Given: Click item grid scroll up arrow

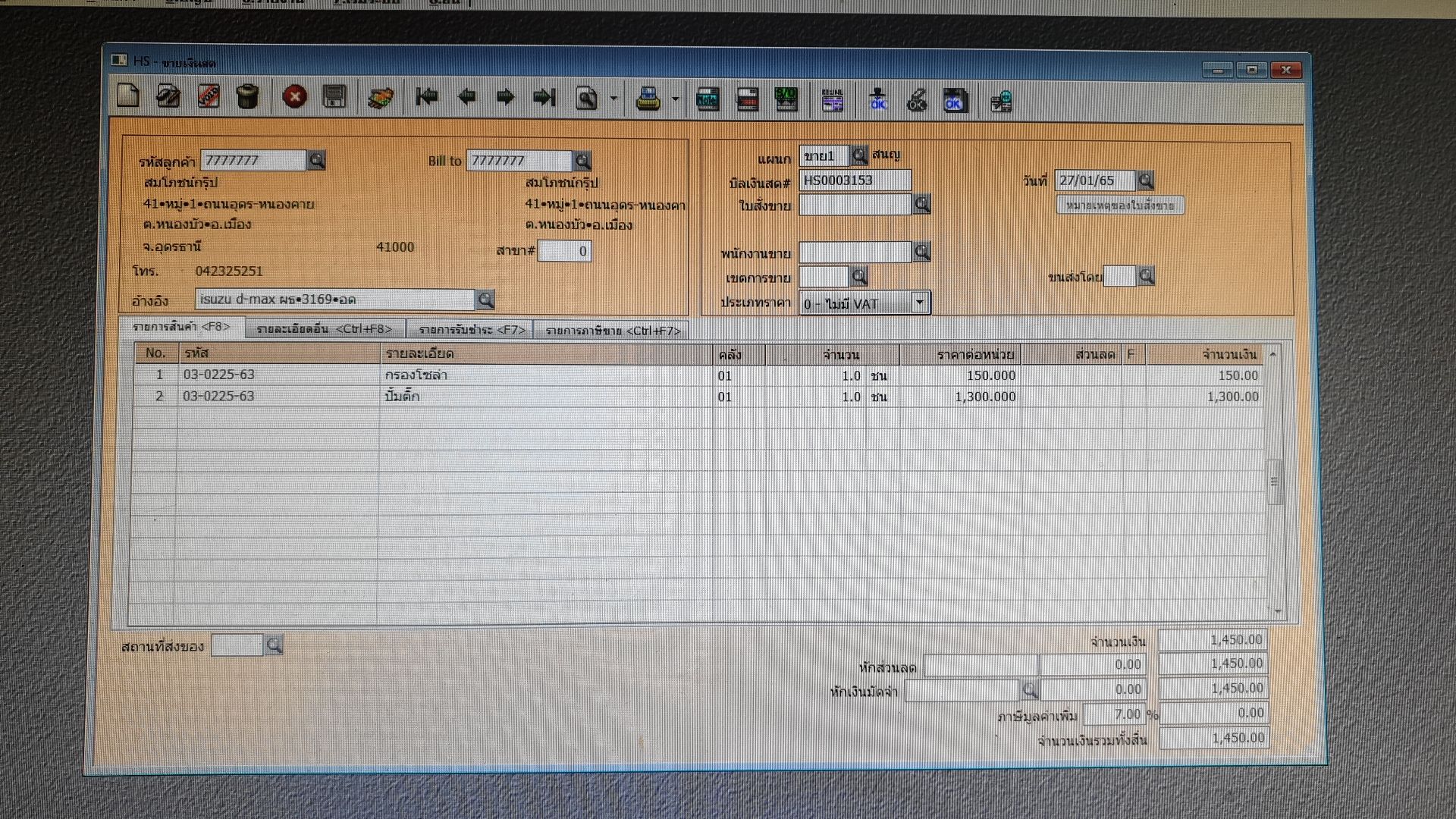Looking at the screenshot, I should 1273,354.
